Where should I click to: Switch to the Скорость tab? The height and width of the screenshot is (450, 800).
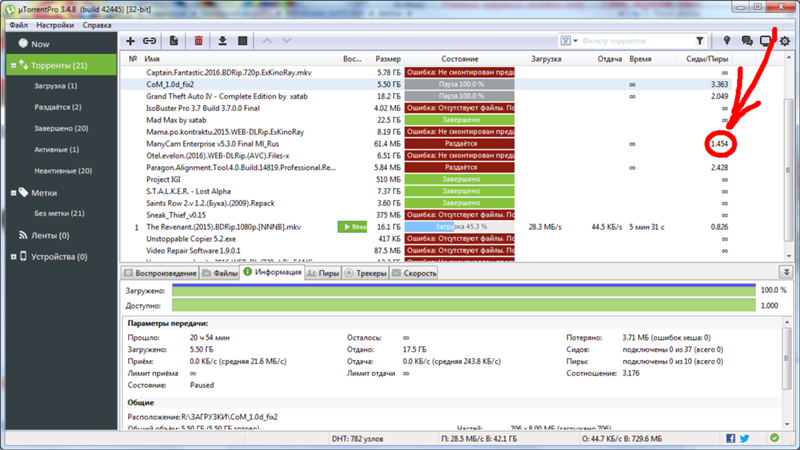pyautogui.click(x=414, y=273)
